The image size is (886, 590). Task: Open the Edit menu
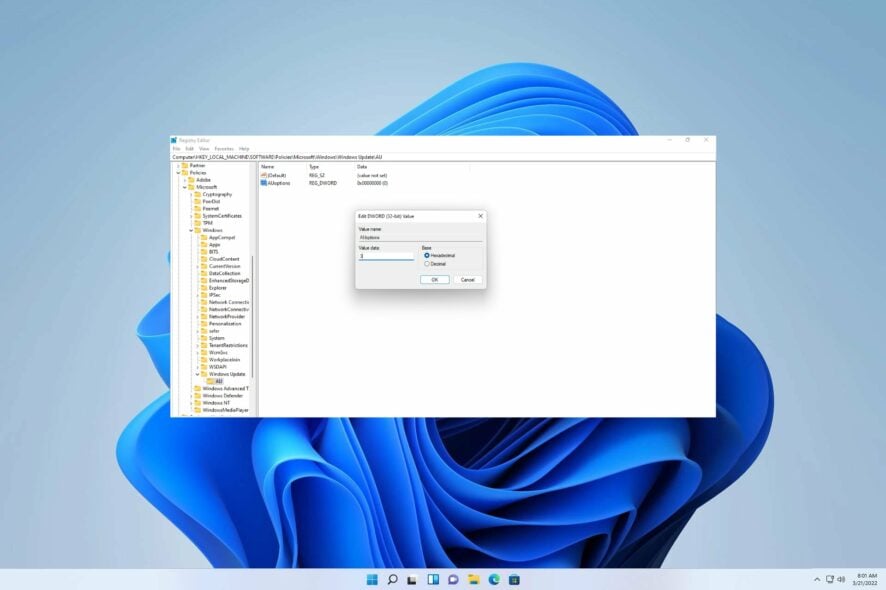[189, 149]
